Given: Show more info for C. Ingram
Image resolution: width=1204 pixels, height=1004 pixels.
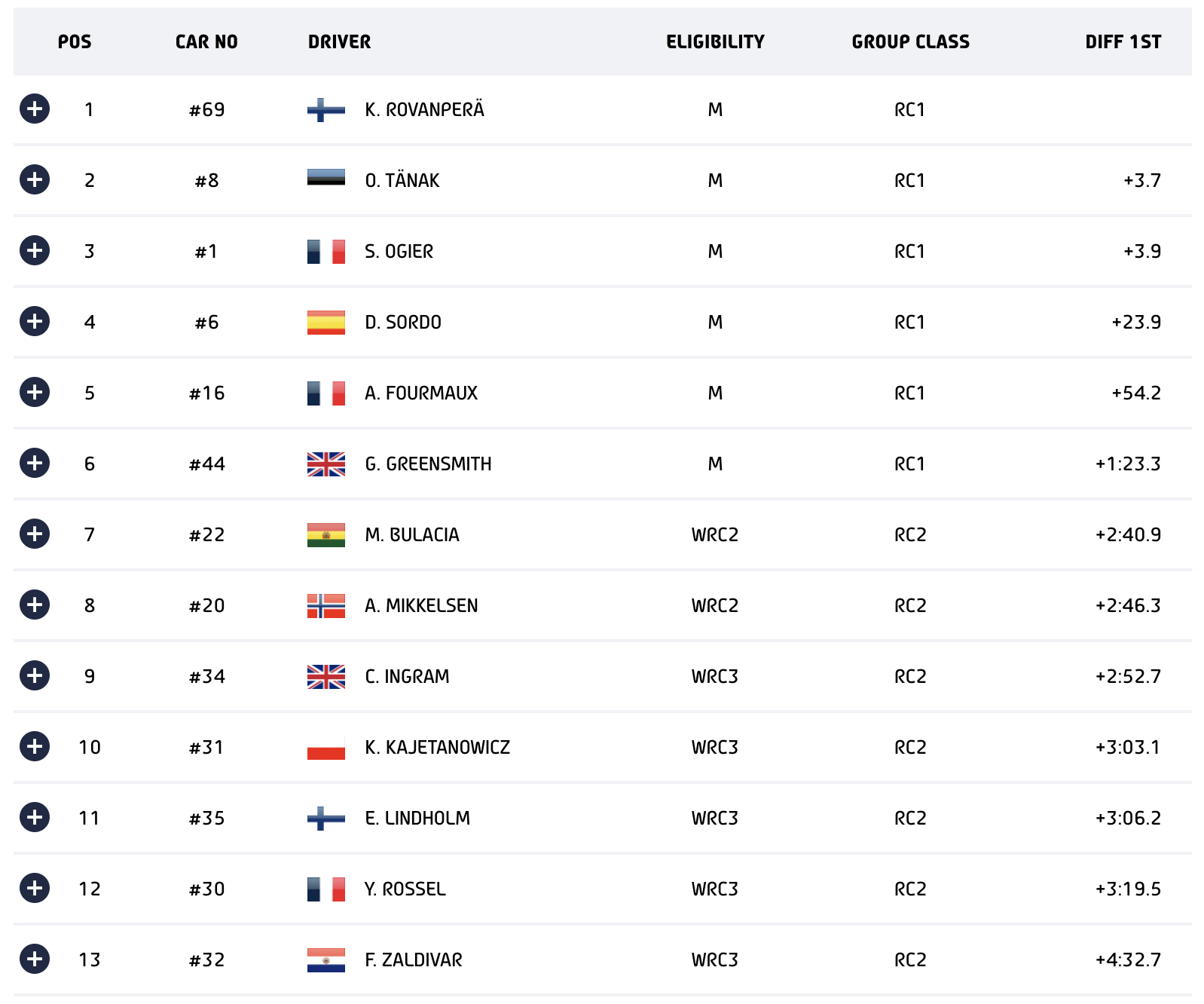Looking at the screenshot, I should (x=35, y=675).
